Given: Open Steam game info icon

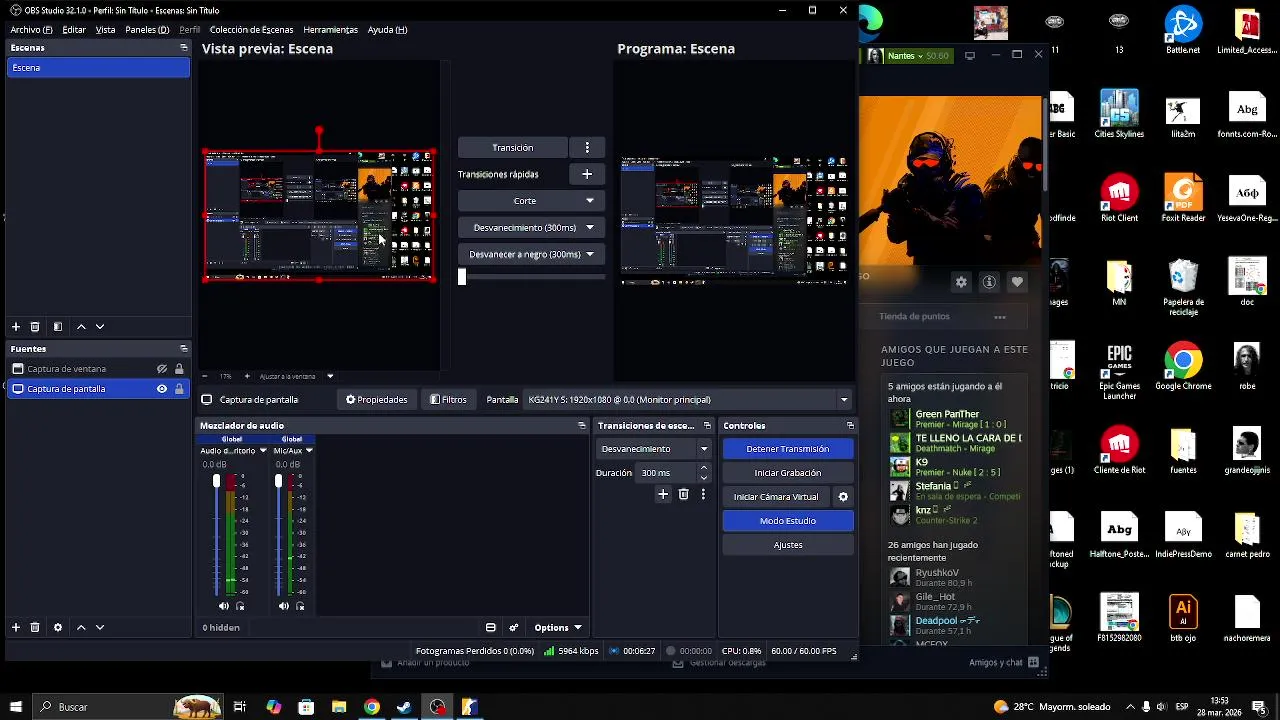Looking at the screenshot, I should (x=989, y=282).
